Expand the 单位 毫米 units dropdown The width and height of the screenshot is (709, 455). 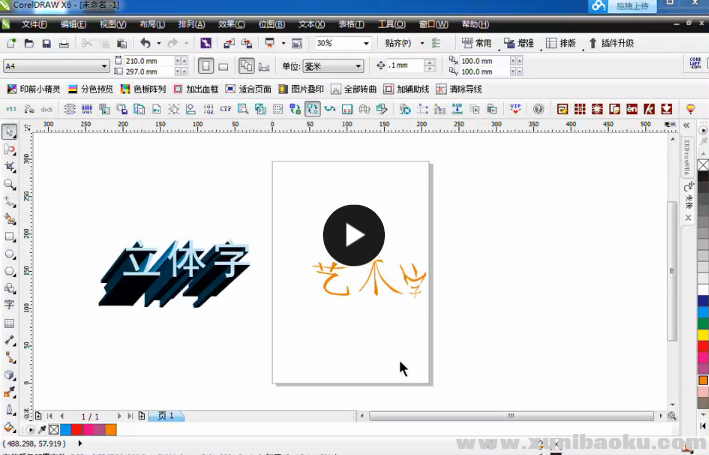point(360,66)
